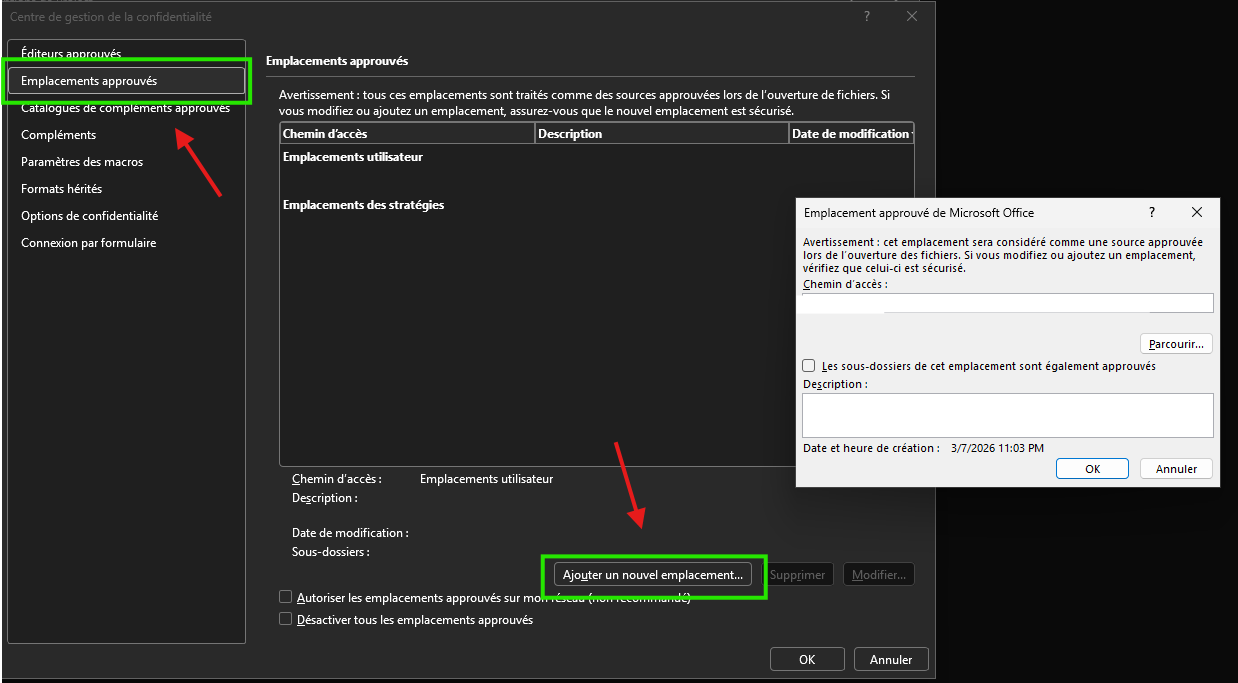Check Les sous-dossiers de cet emplacement option
1238x683 pixels.
click(x=809, y=367)
